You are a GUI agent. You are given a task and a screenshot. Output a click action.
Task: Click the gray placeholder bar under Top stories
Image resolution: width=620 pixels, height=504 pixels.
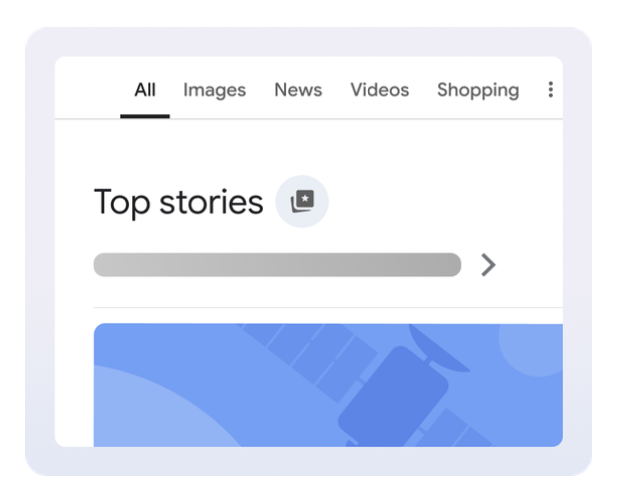point(277,265)
